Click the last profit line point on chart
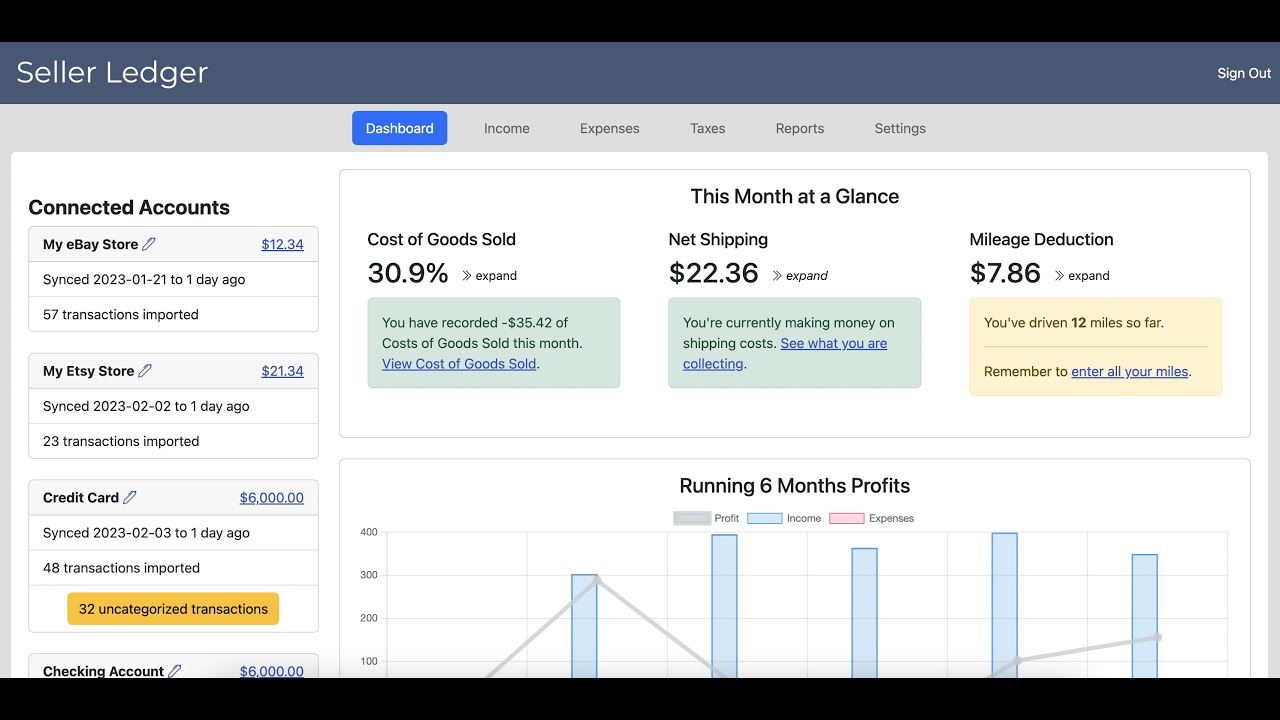1280x720 pixels. [x=1157, y=637]
